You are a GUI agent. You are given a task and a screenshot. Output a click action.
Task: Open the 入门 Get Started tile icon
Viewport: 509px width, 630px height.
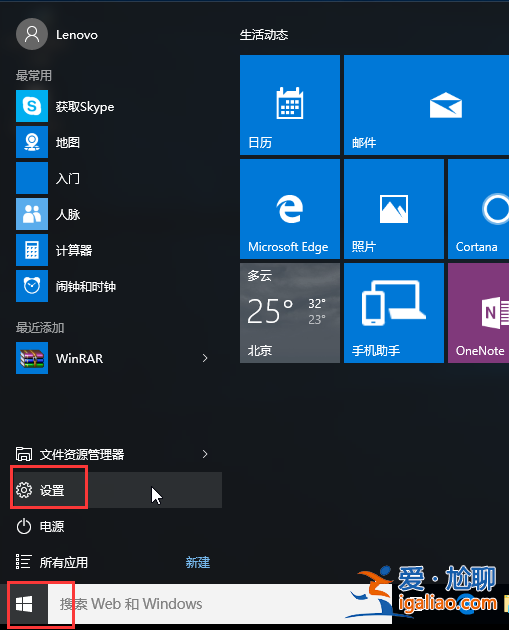(x=32, y=178)
